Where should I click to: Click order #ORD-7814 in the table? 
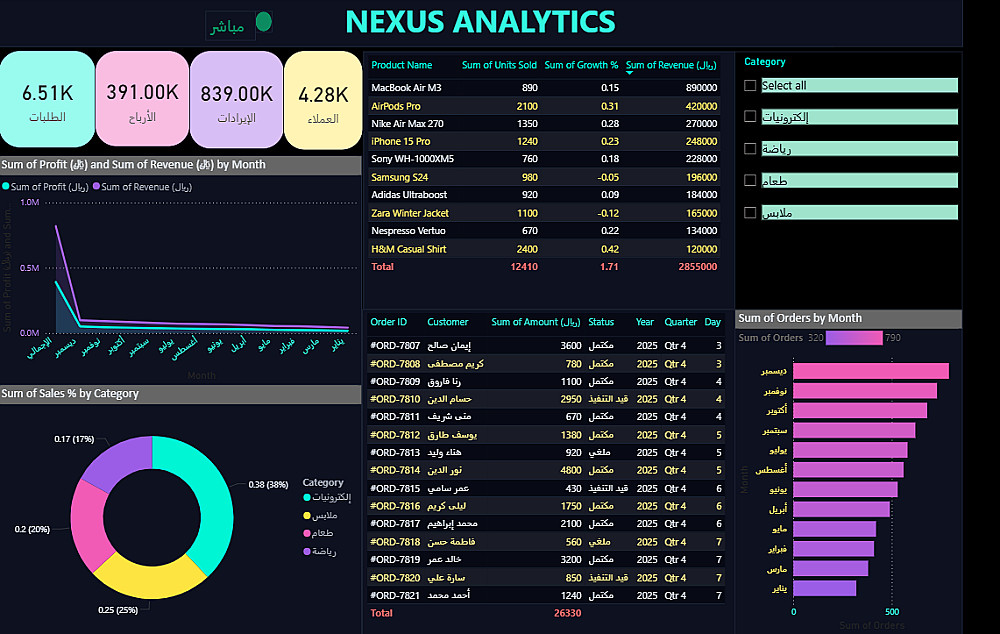click(395, 470)
